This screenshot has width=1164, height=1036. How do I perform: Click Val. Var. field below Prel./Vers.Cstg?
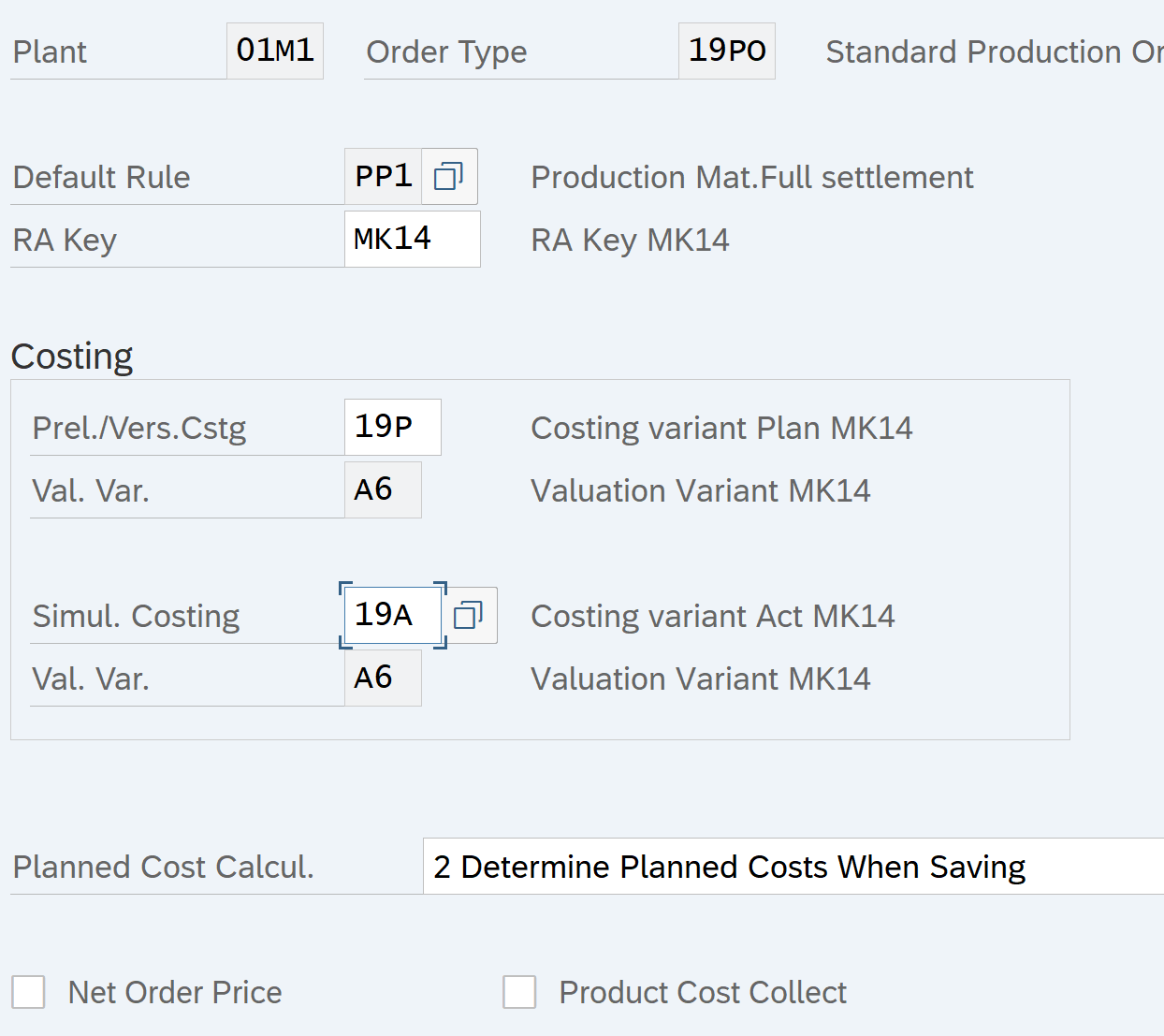tap(383, 490)
